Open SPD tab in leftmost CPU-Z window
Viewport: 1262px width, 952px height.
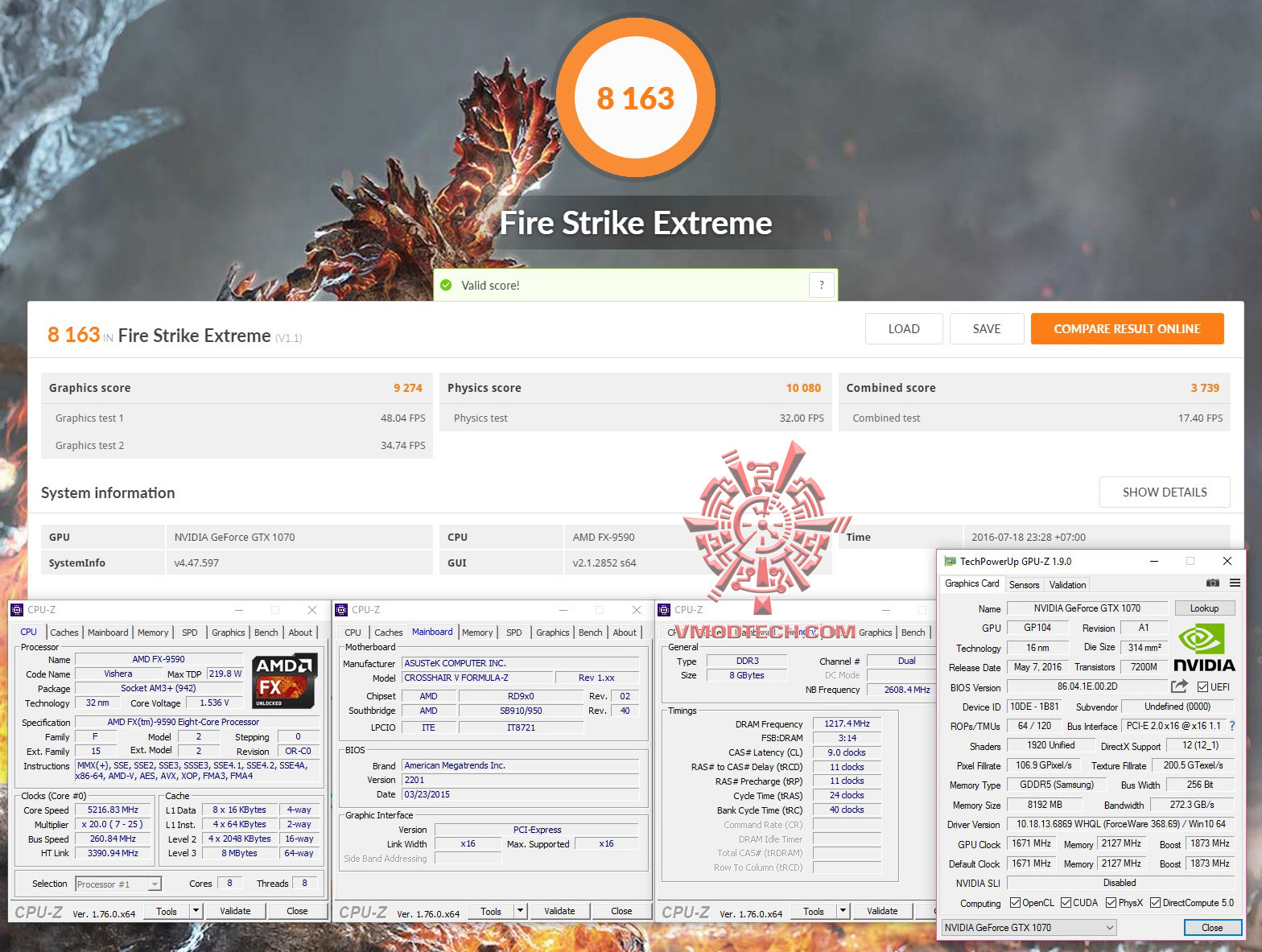click(190, 633)
